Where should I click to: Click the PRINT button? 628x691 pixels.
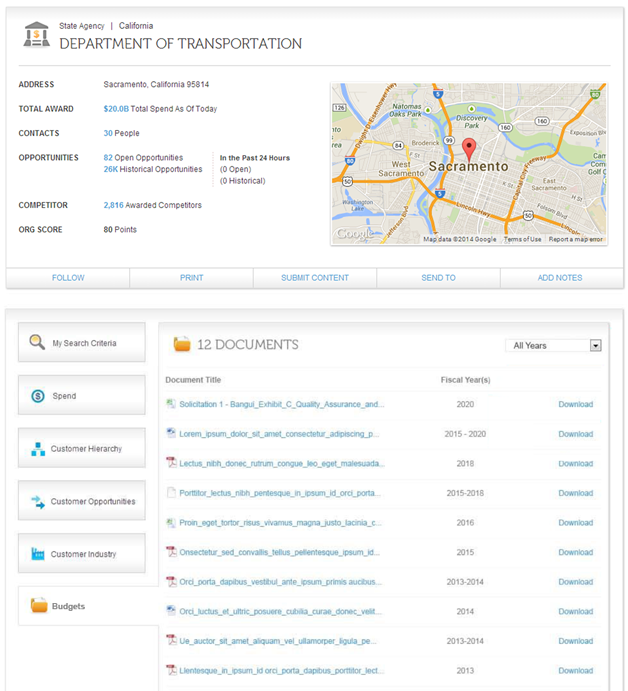191,278
